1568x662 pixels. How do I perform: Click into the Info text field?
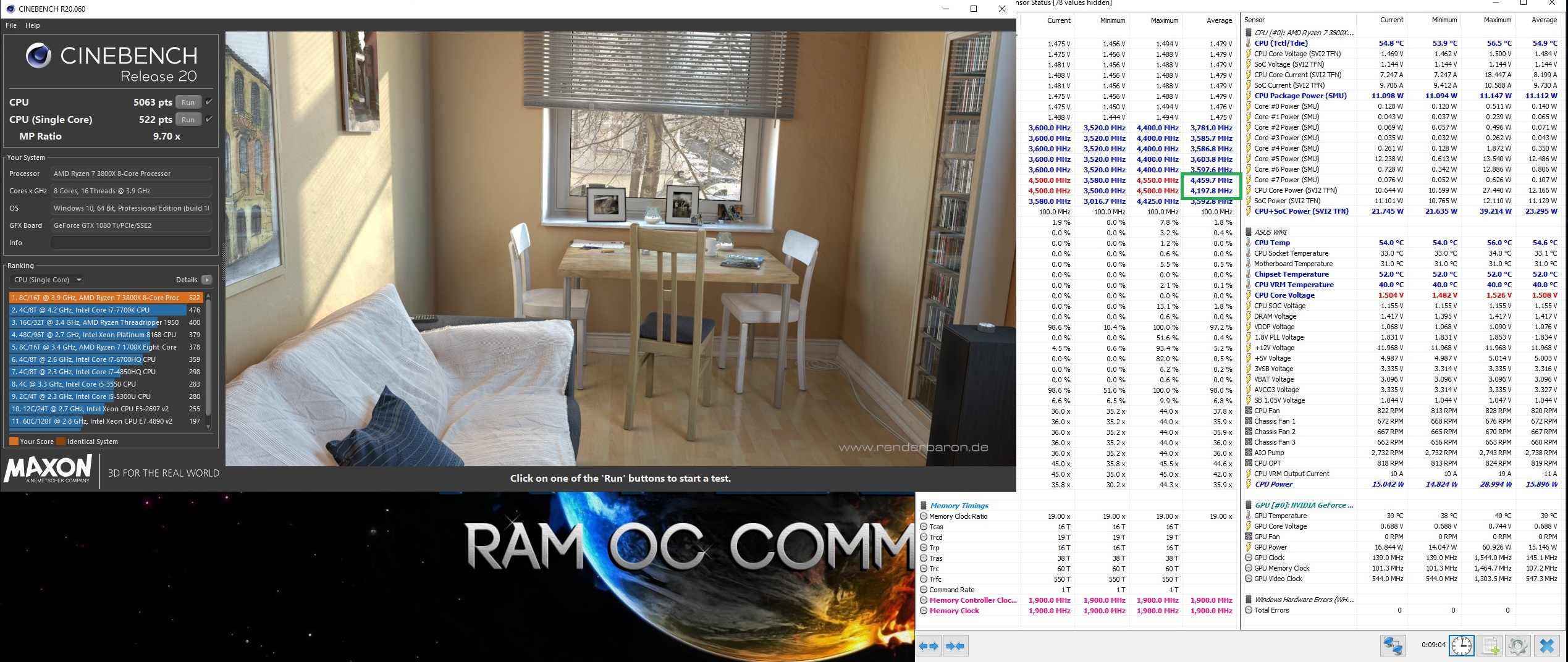[131, 243]
